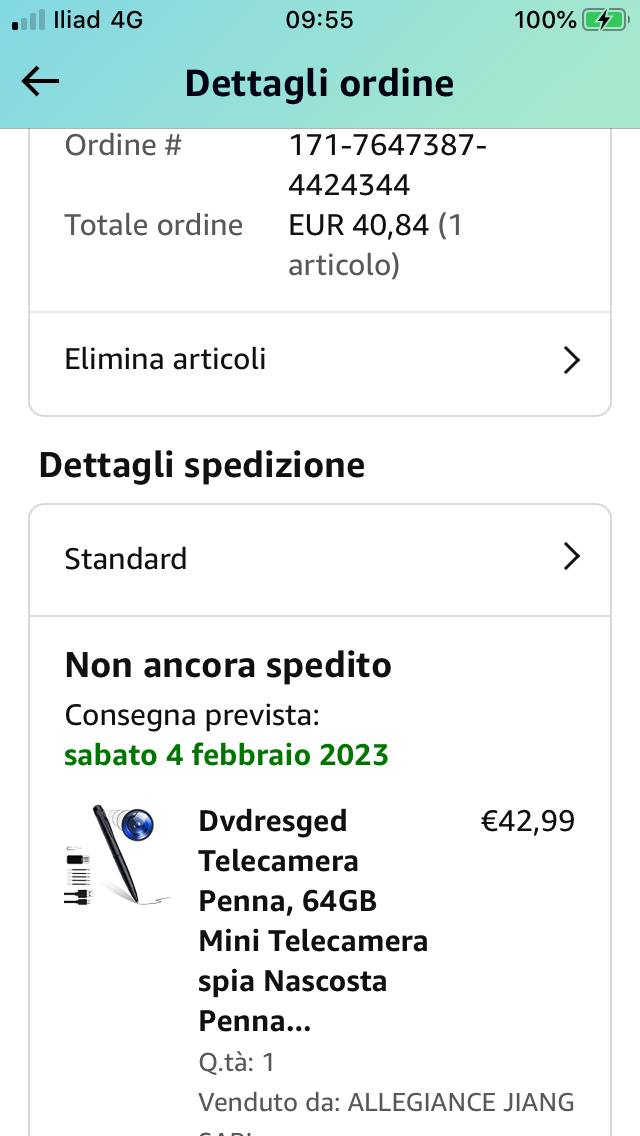Tap the battery charging icon

click(x=606, y=20)
